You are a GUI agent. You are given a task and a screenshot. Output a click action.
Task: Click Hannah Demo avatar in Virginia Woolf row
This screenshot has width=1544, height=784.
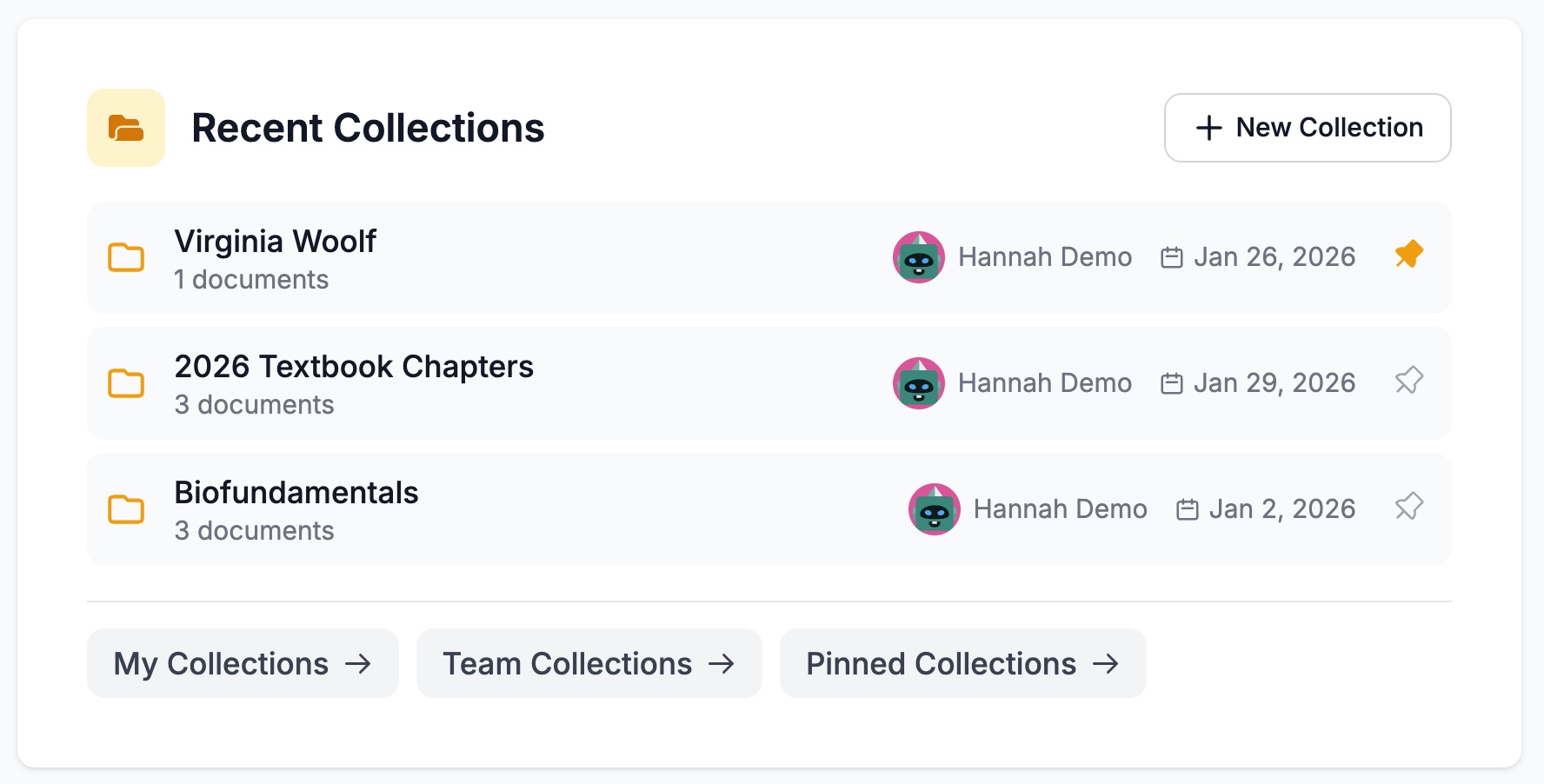click(x=918, y=257)
